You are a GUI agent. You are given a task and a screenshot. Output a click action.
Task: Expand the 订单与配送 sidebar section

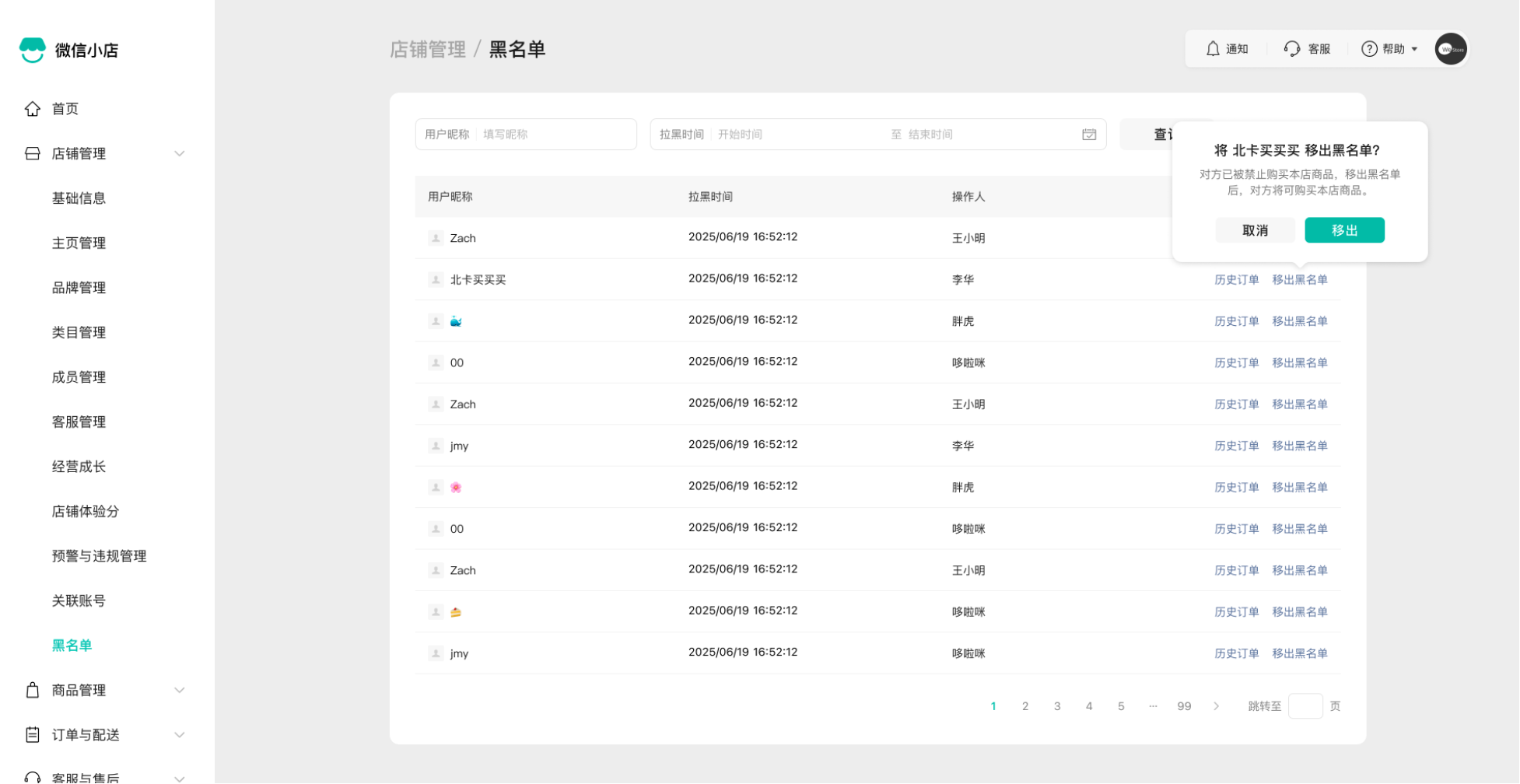click(x=180, y=735)
